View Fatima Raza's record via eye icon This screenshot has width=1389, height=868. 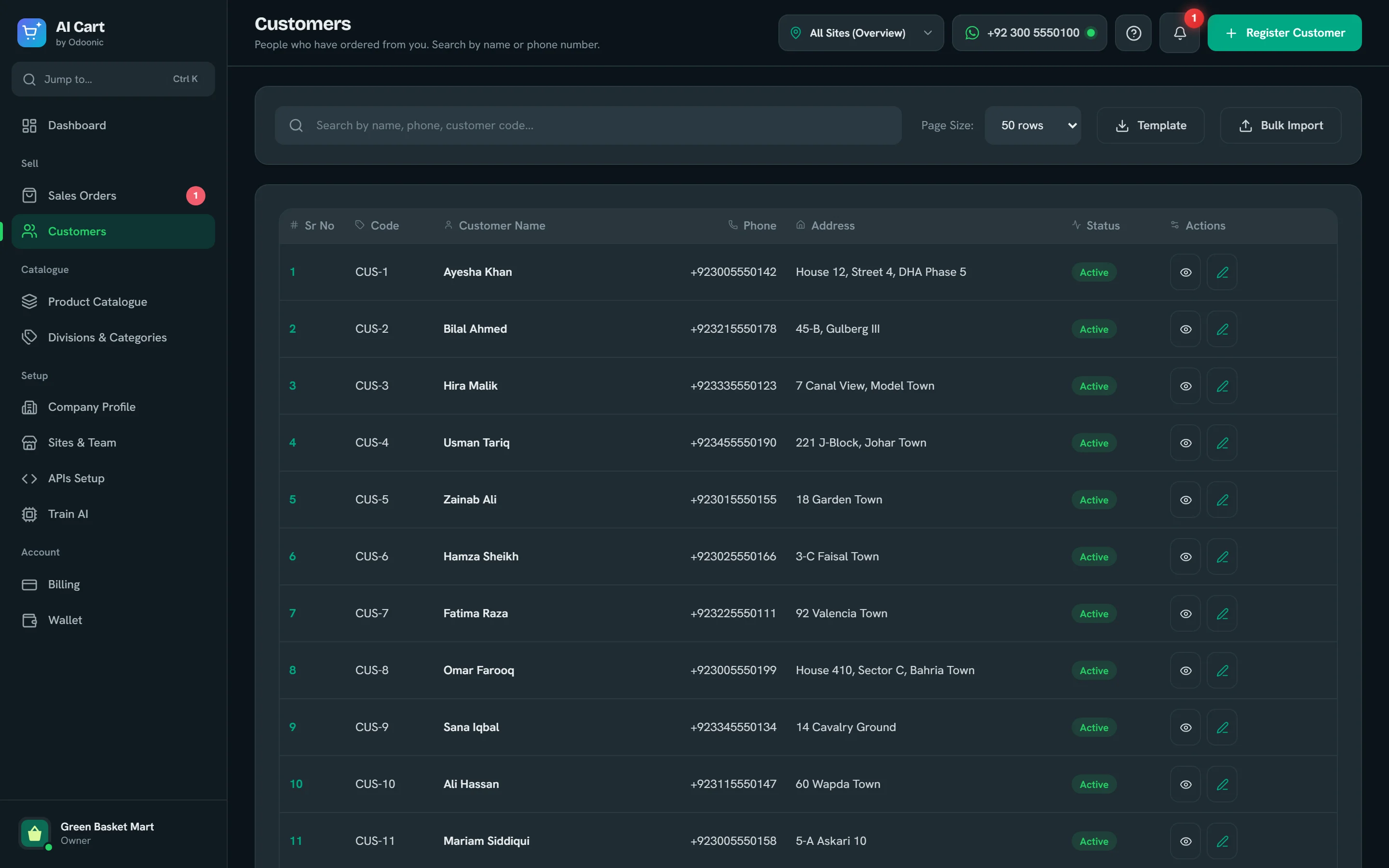1185,614
